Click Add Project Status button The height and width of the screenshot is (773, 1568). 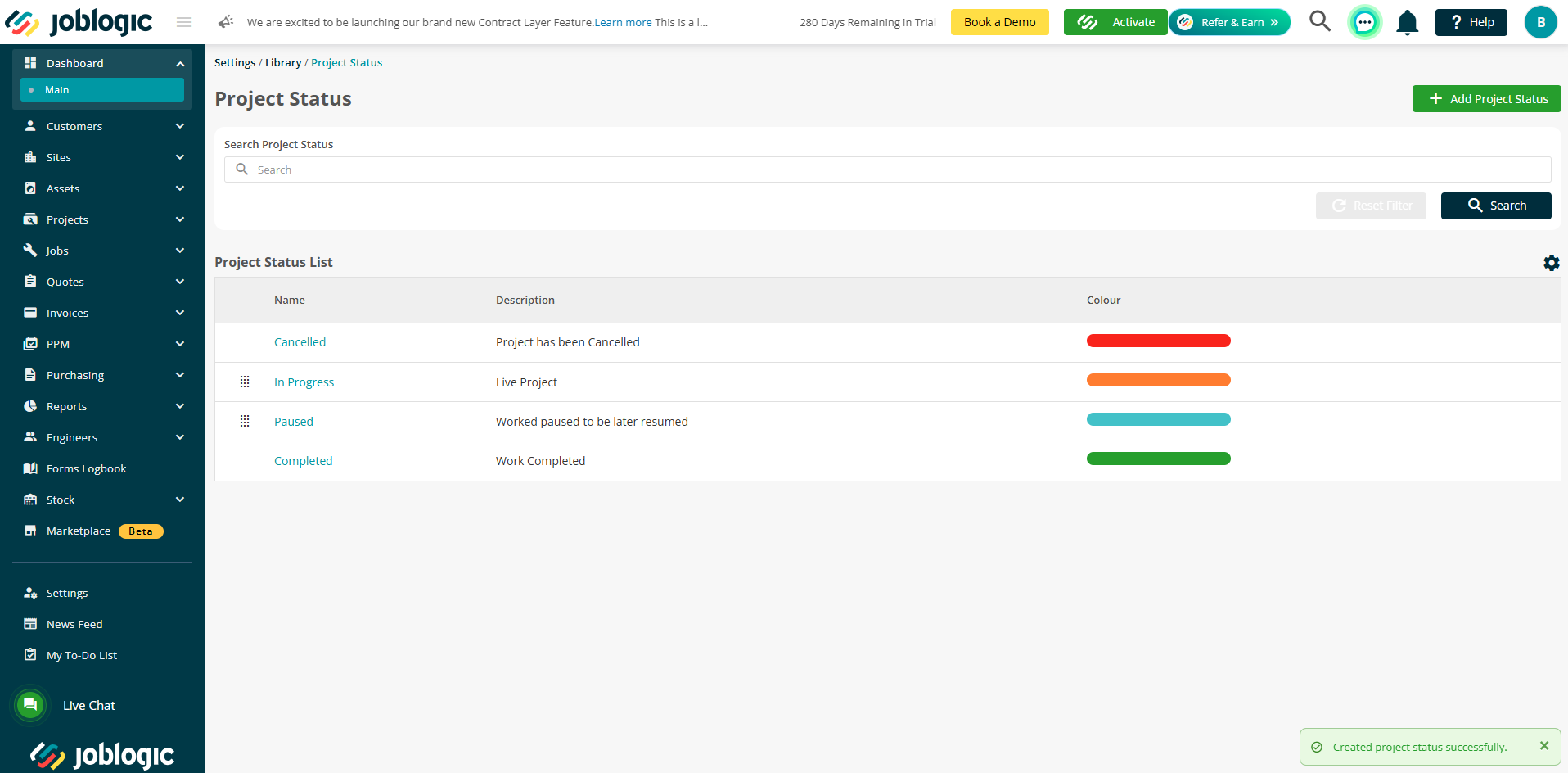pos(1486,99)
